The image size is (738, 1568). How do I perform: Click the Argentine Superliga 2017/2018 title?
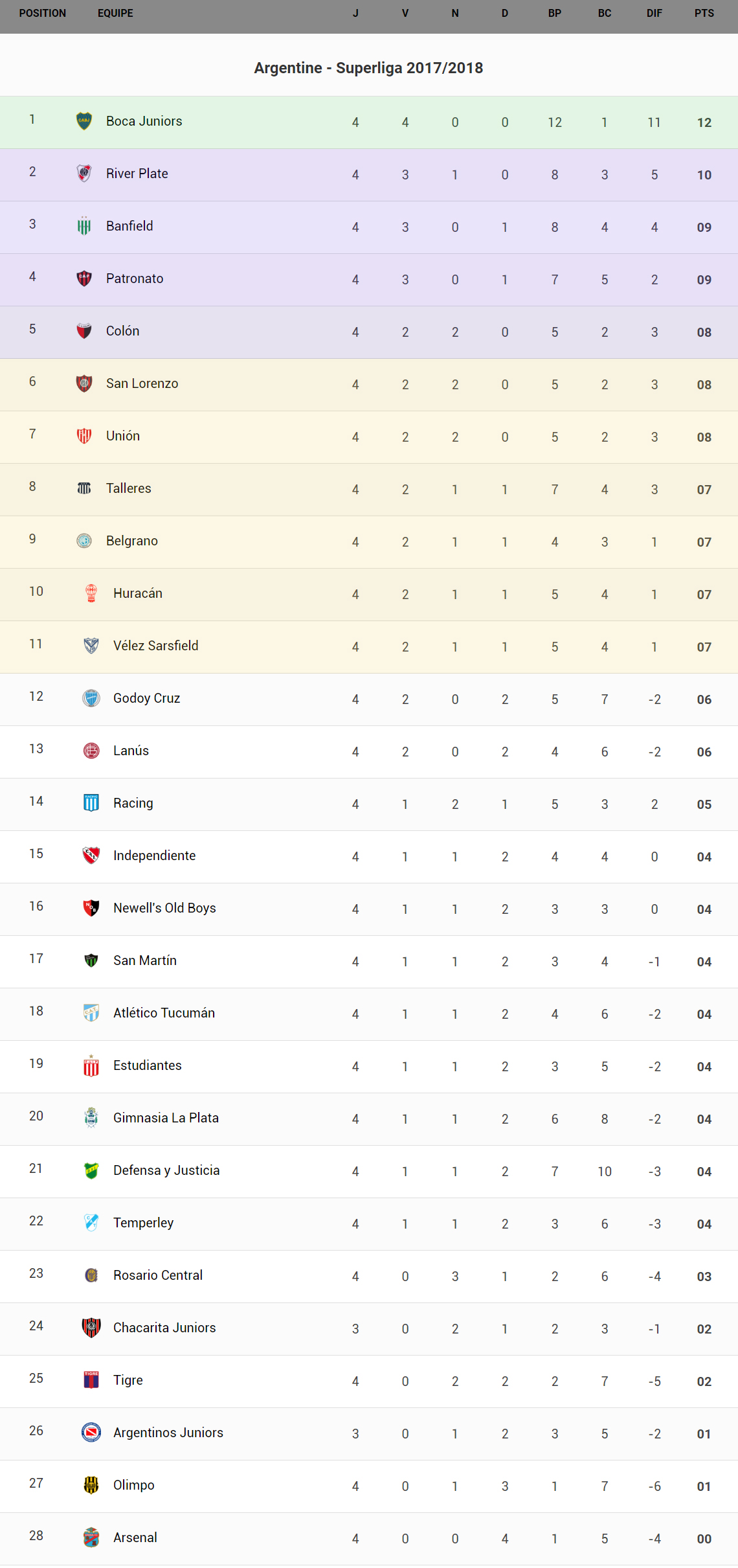tap(368, 68)
